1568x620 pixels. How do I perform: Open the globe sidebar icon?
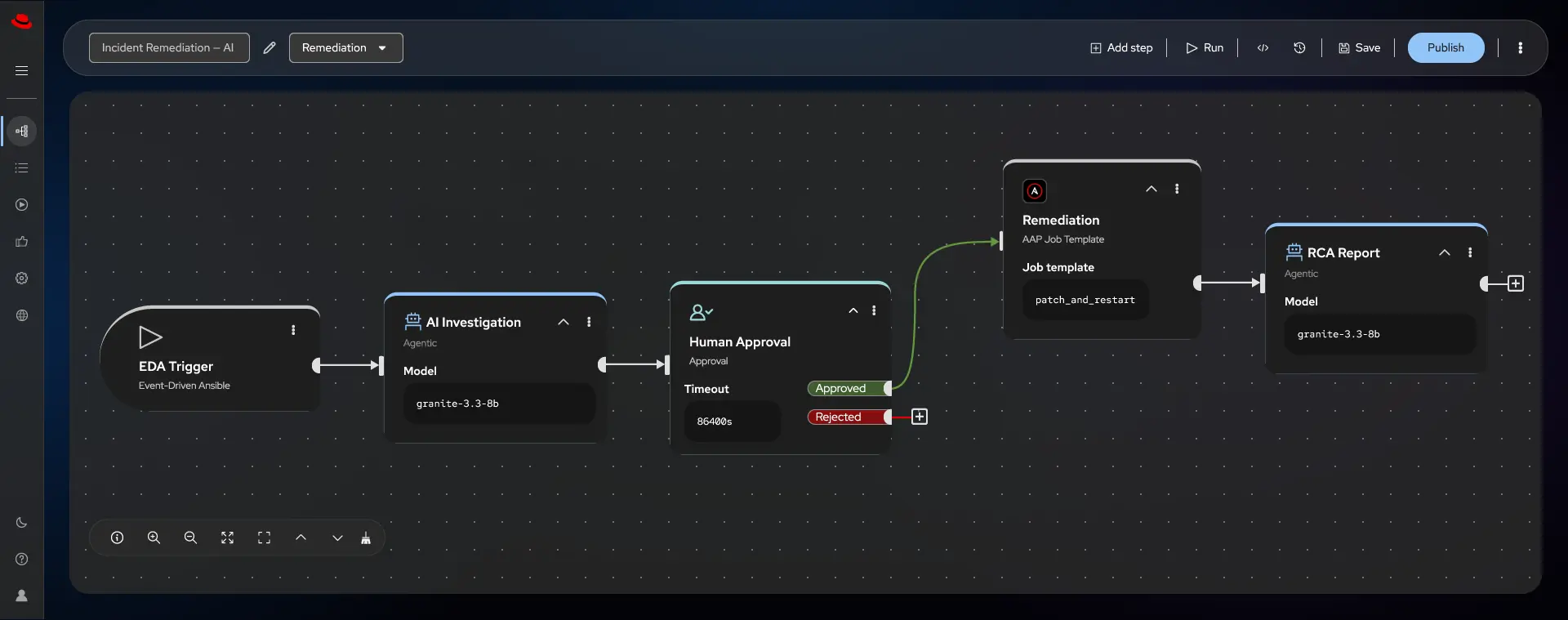click(x=22, y=315)
